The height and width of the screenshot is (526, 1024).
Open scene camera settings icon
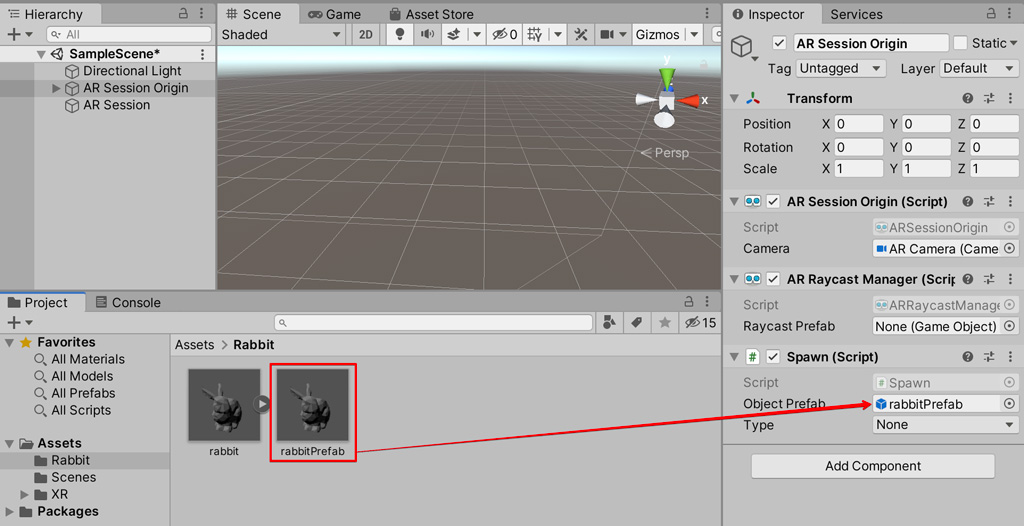[x=607, y=35]
